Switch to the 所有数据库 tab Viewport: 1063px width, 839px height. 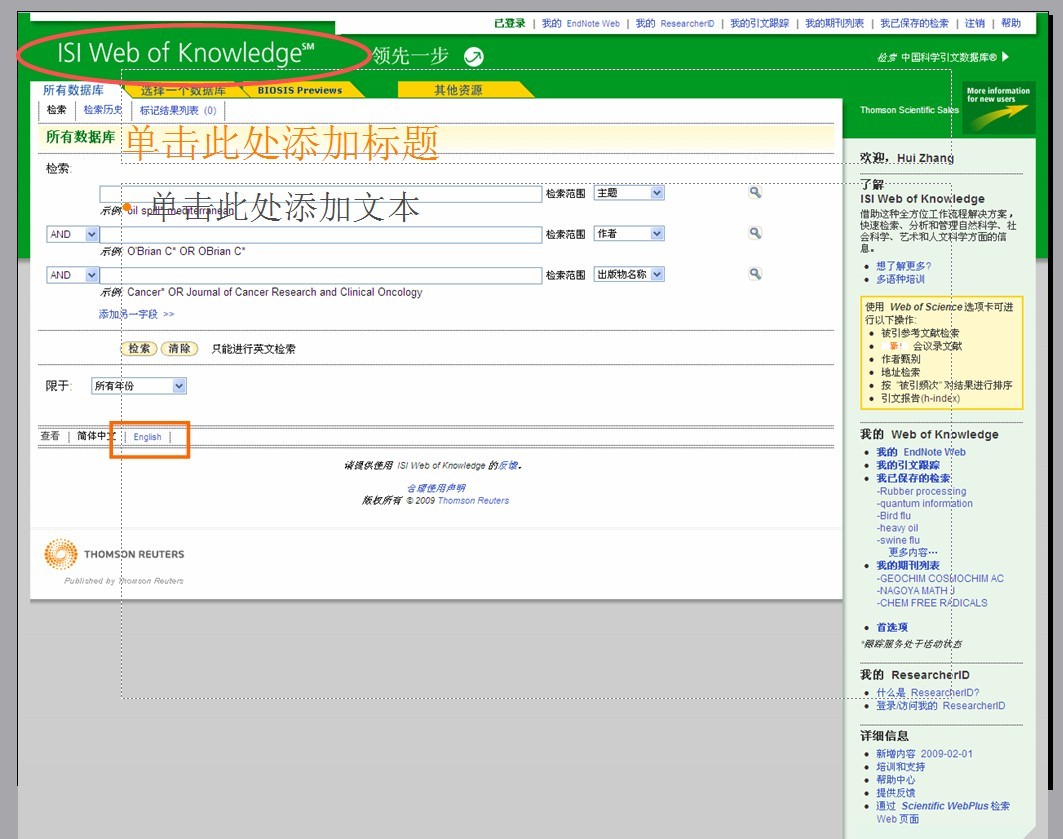[73, 90]
